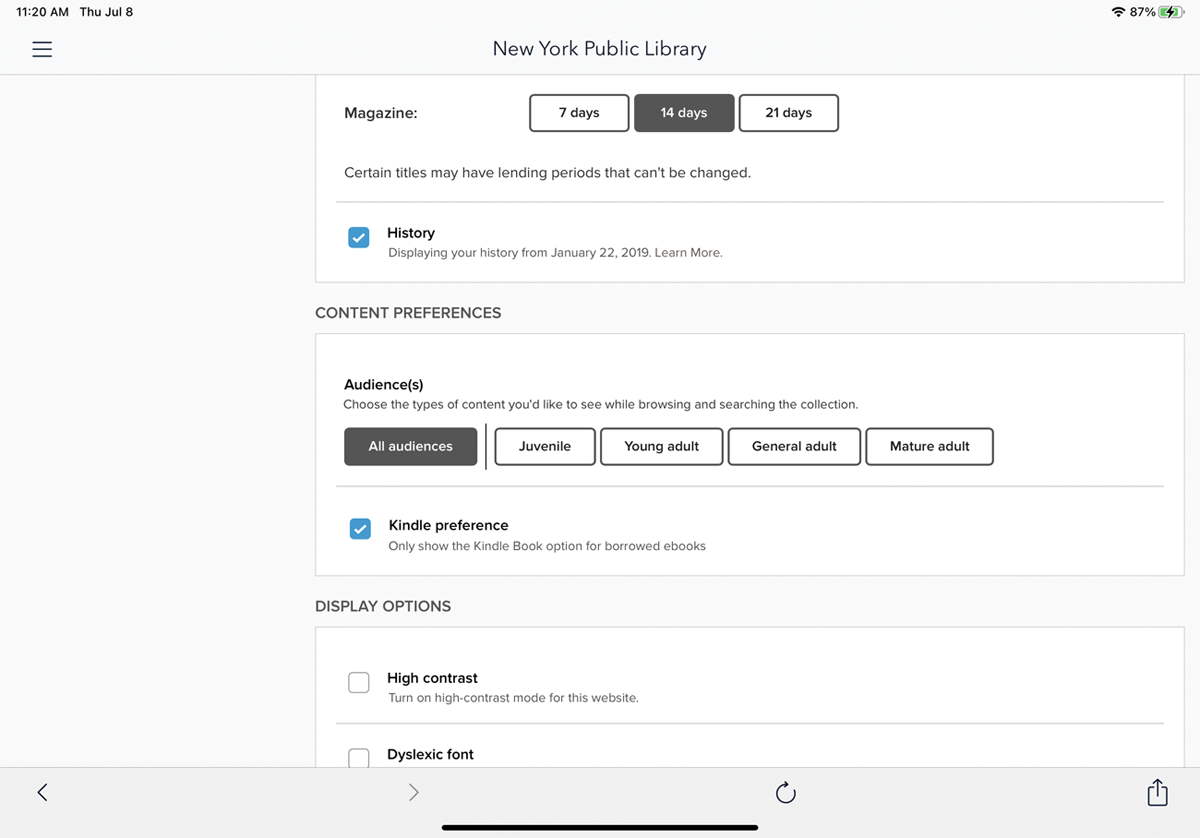Click the CONTENT PREFERENCES heading

click(x=408, y=313)
